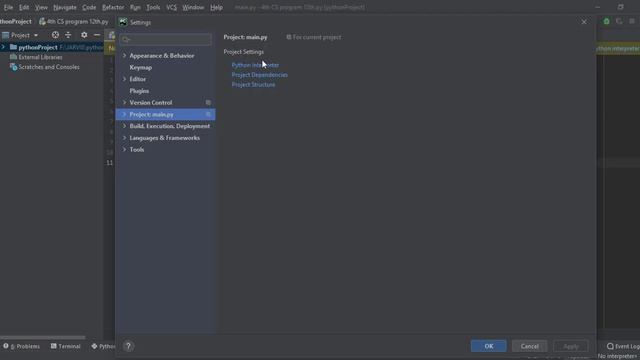
Task: Hide the Project panel with minus icon
Action: pyautogui.click(x=97, y=35)
